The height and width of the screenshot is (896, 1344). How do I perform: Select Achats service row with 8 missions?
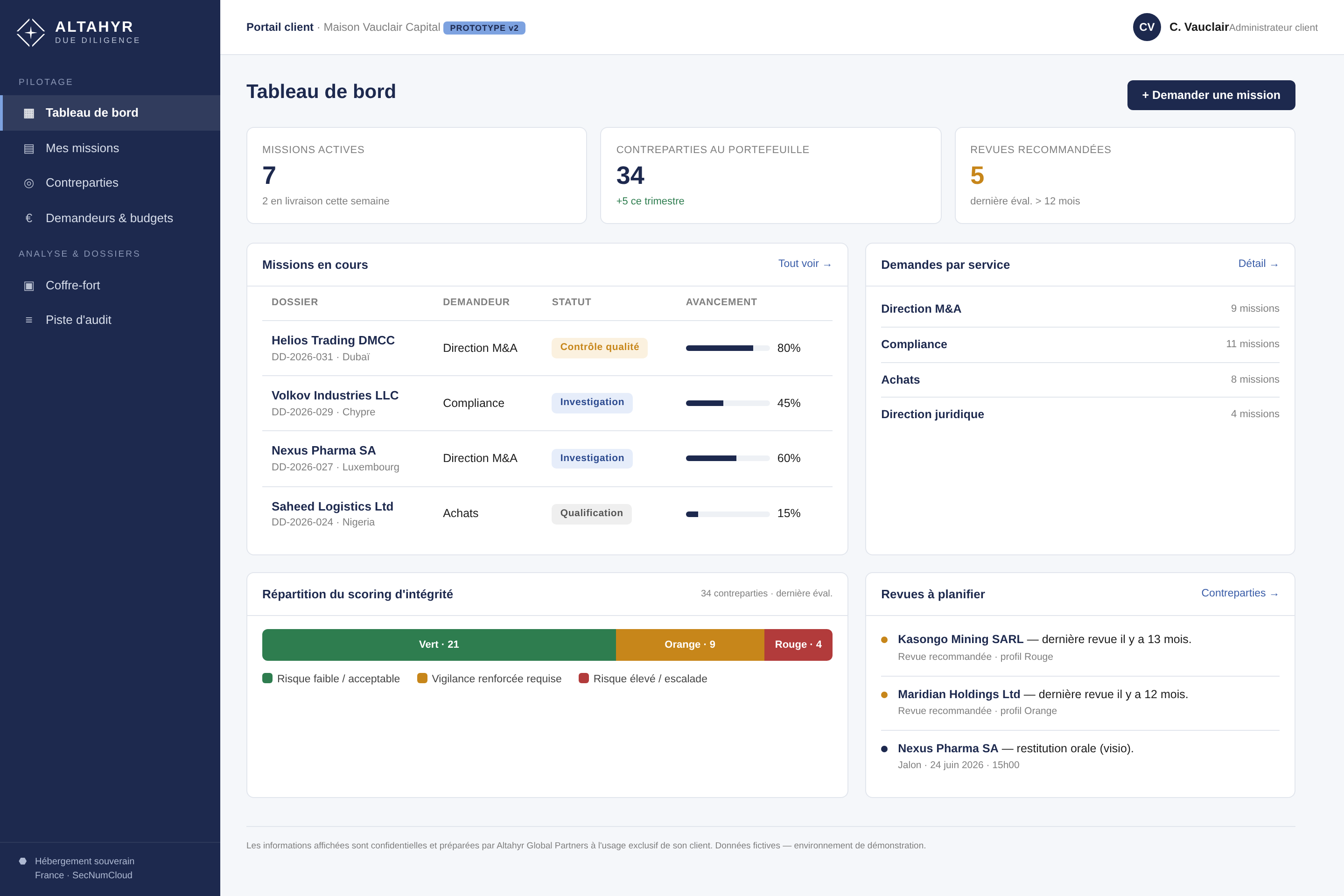1080,380
